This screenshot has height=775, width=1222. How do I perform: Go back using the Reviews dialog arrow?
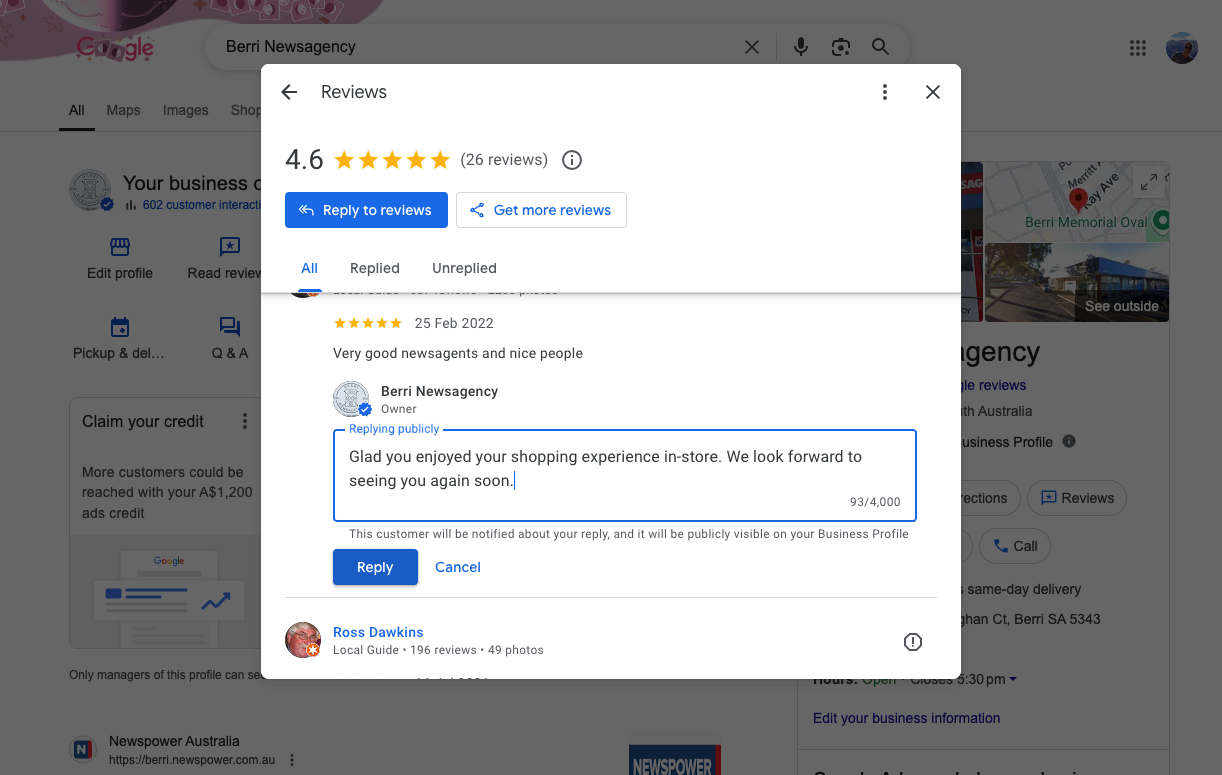(289, 92)
